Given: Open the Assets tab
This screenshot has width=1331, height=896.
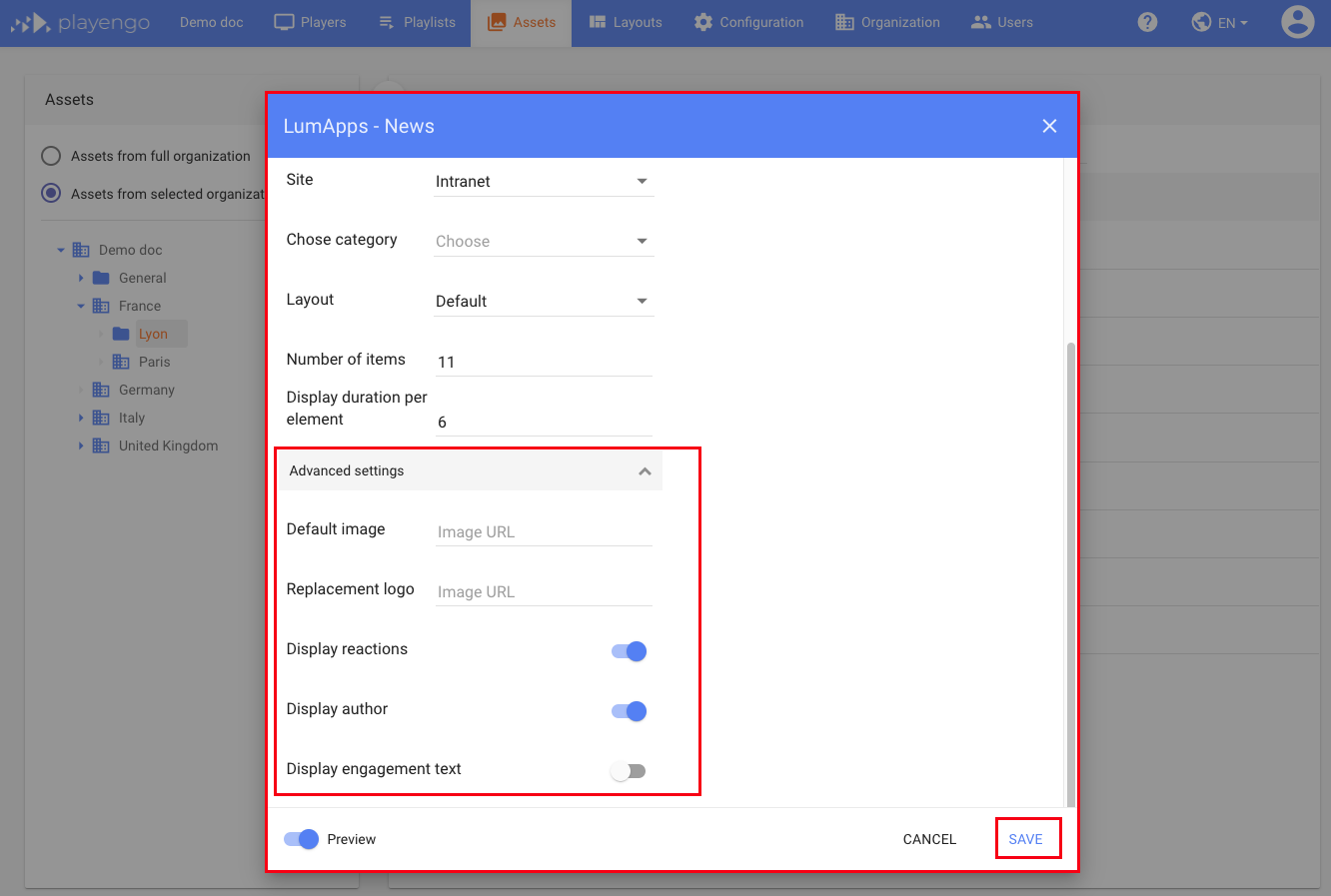Looking at the screenshot, I should coord(522,22).
